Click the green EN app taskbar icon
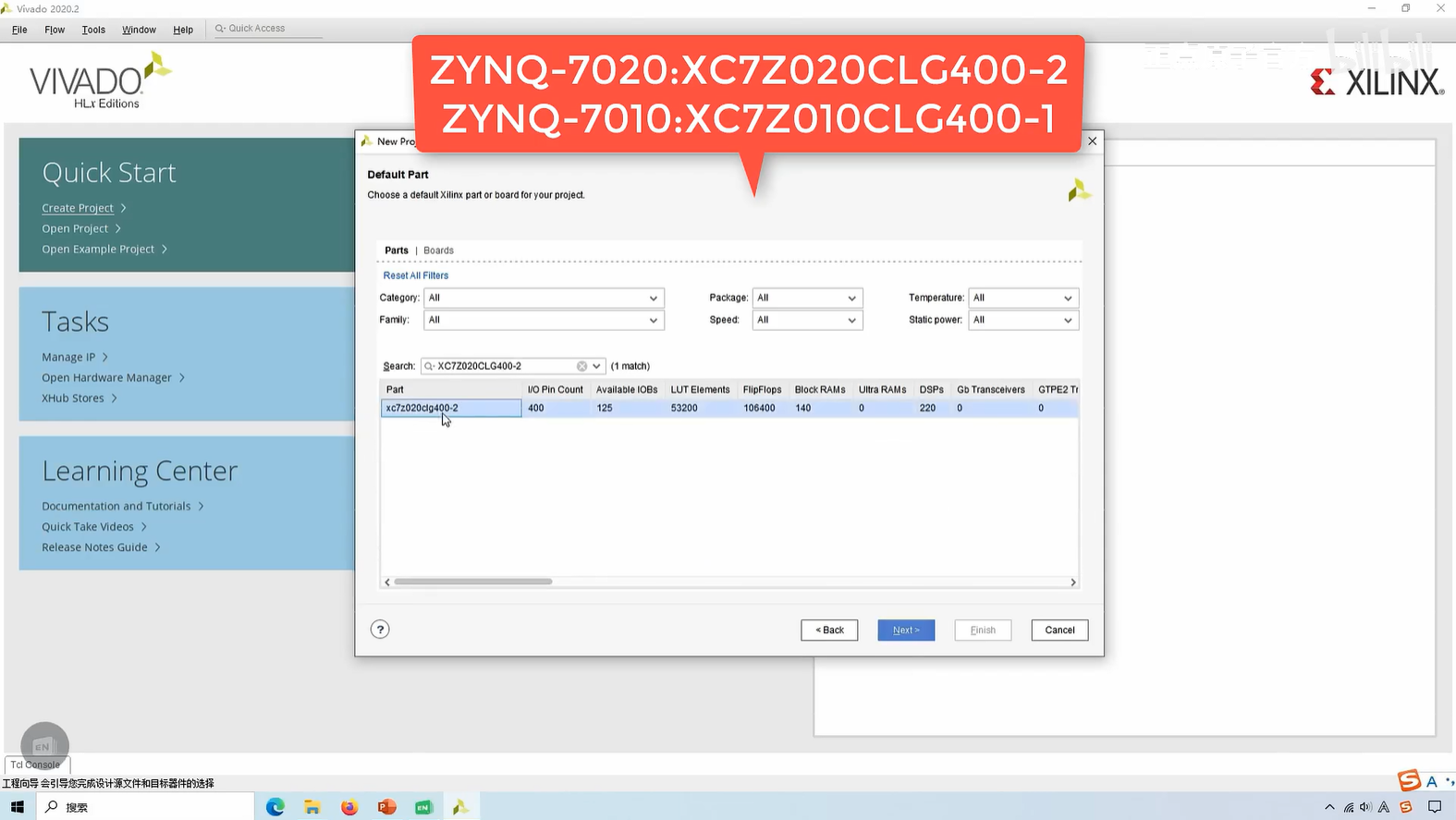 click(423, 807)
